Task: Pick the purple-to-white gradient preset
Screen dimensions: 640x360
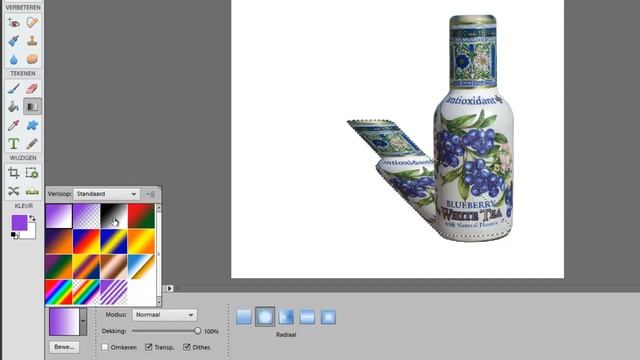Action: coord(59,216)
